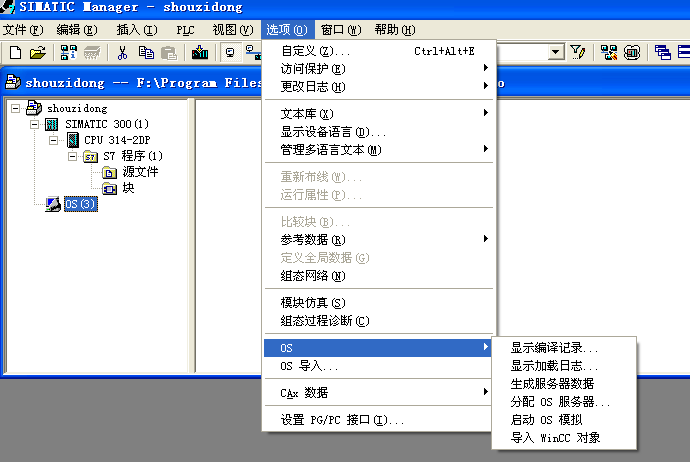The height and width of the screenshot is (462, 690).
Task: Open the filter combo box dropdown arrow
Action: pyautogui.click(x=556, y=52)
